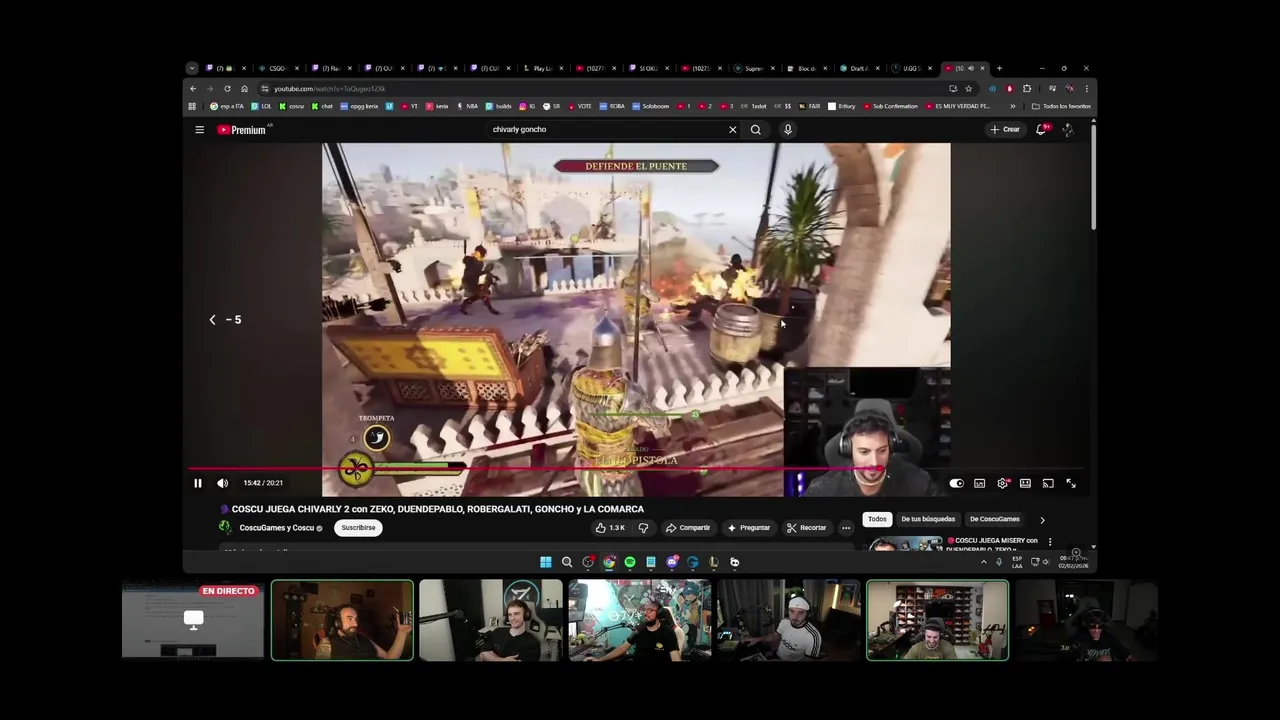Open the CoscuGames channel avatar
This screenshot has height=720, width=1280.
click(x=225, y=528)
